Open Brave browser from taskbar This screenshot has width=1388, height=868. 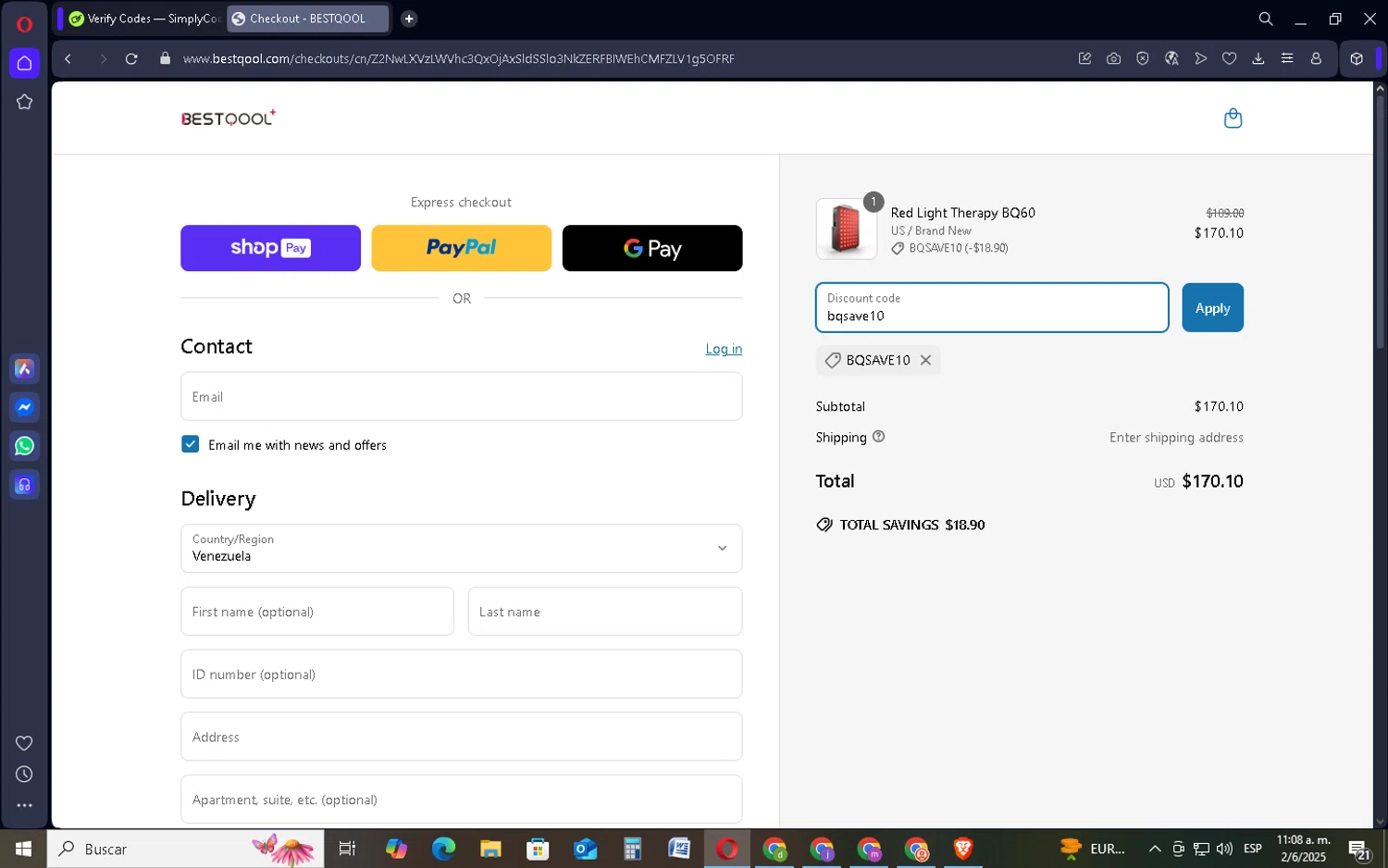963,849
